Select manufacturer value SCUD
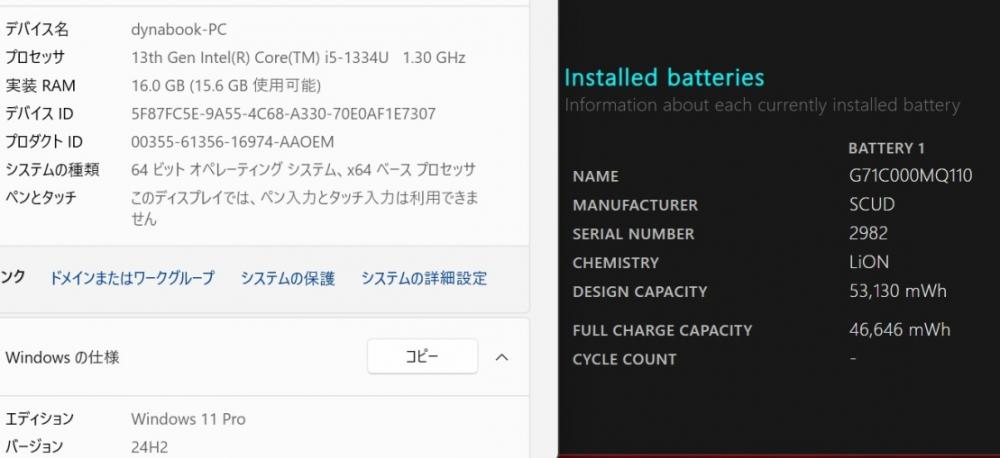The image size is (1000, 458). (x=872, y=205)
